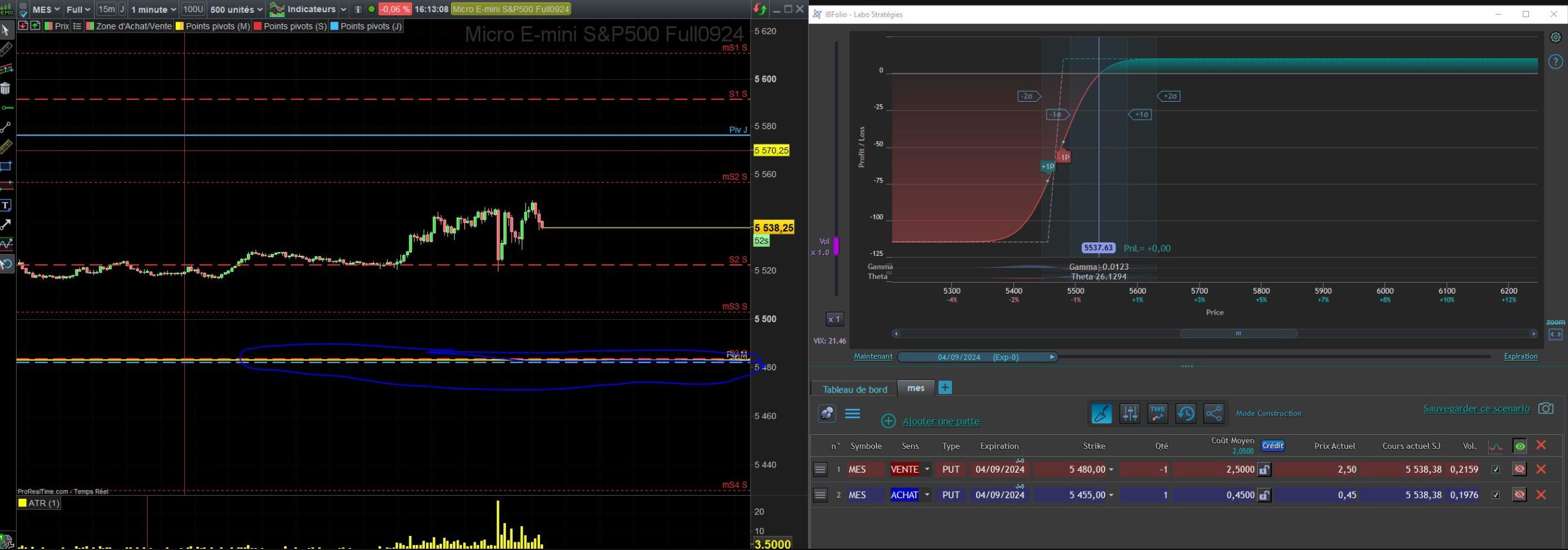The width and height of the screenshot is (1568, 550).
Task: Open the sliders adjustment mode icon
Action: pyautogui.click(x=1130, y=414)
